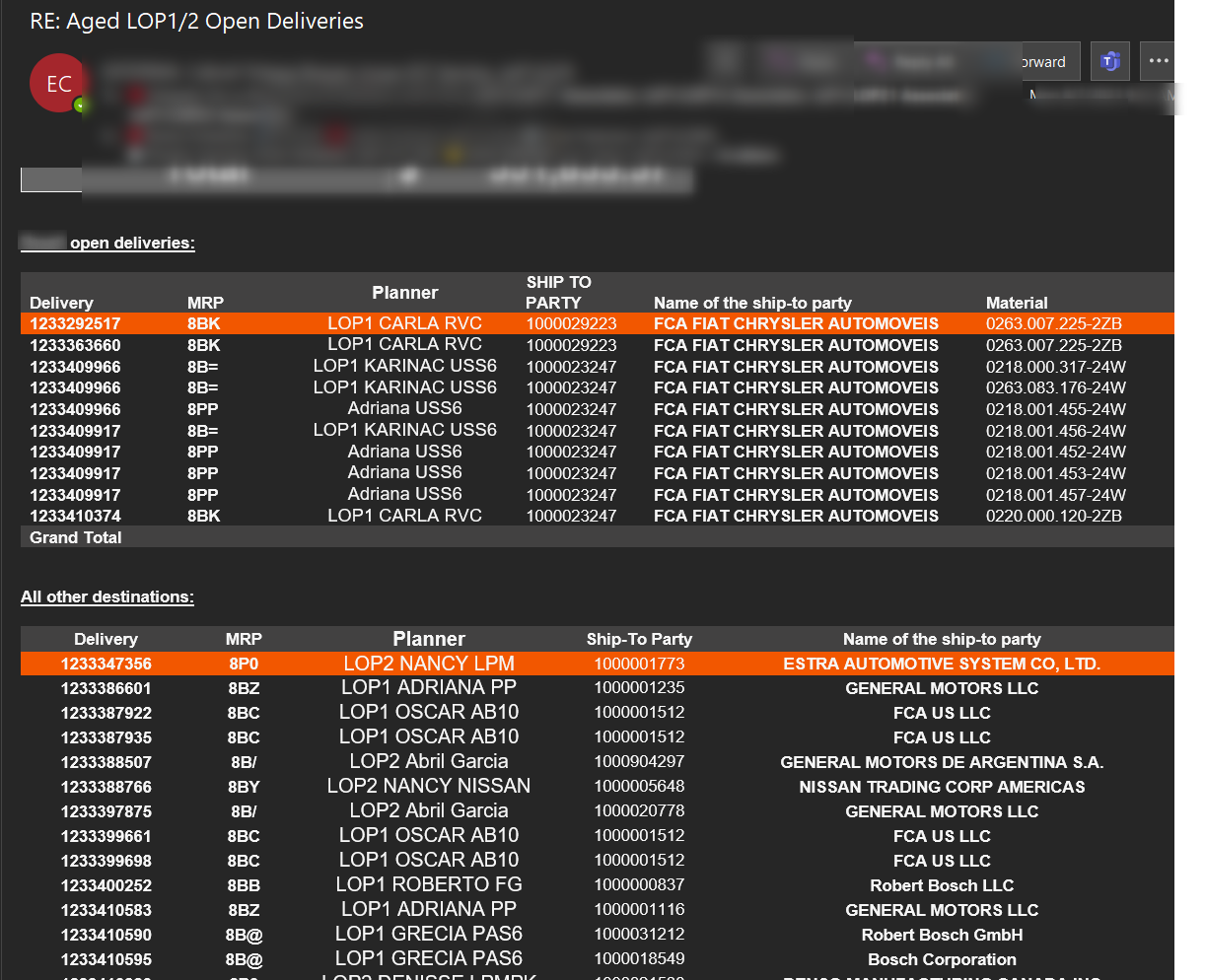Screen dimensions: 1205x980
Task: Click planner LOP2 NANCY LPM
Action: 429,664
